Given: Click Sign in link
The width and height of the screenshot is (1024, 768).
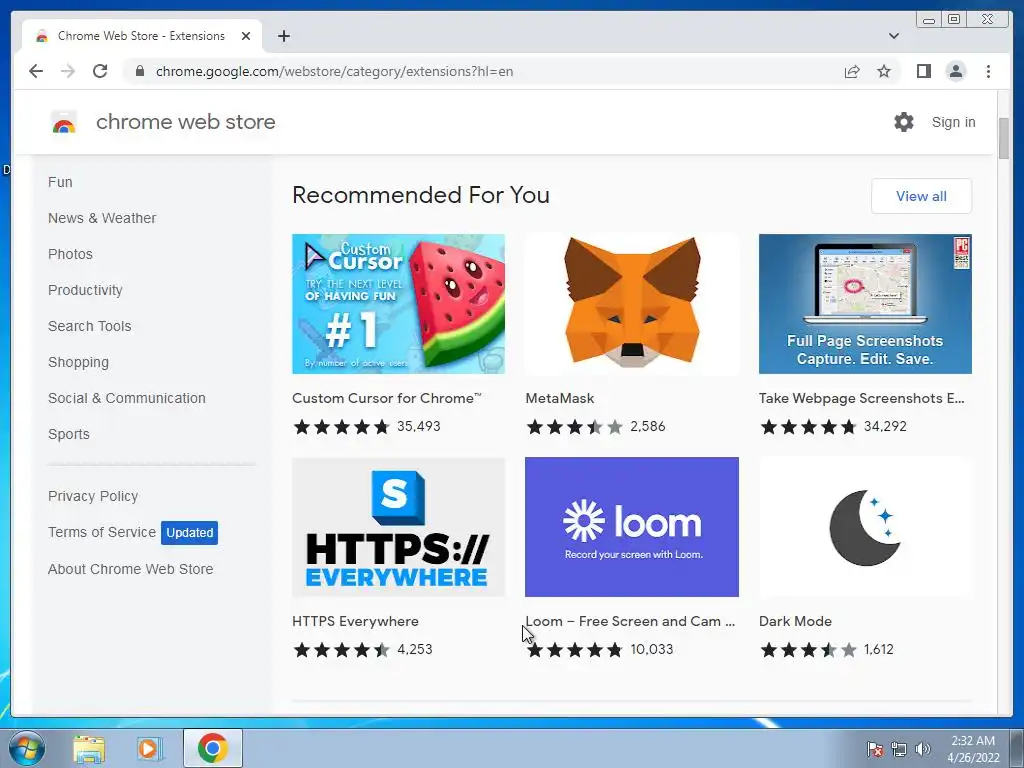Looking at the screenshot, I should [953, 122].
